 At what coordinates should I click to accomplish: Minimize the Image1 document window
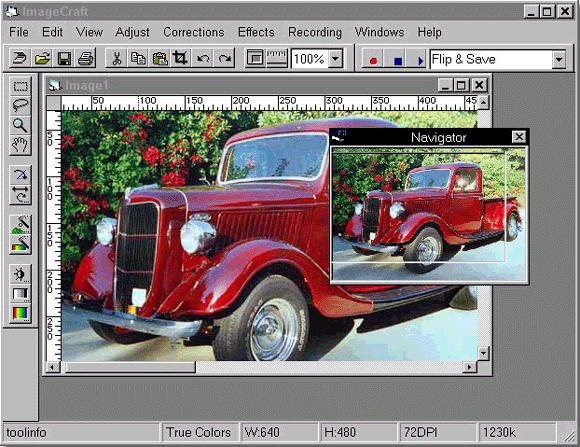click(x=446, y=85)
